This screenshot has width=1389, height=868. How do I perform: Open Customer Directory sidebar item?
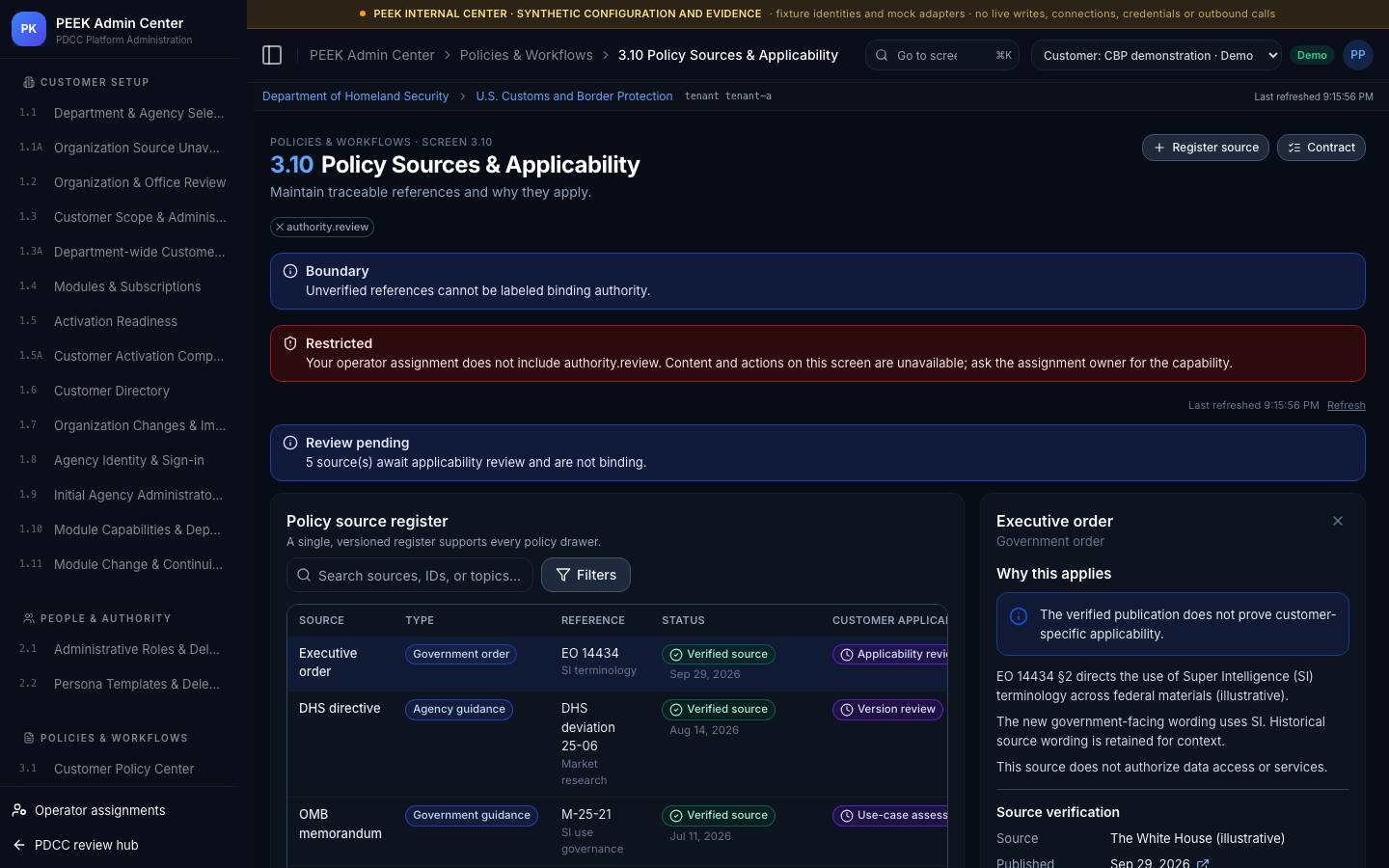pyautogui.click(x=123, y=391)
